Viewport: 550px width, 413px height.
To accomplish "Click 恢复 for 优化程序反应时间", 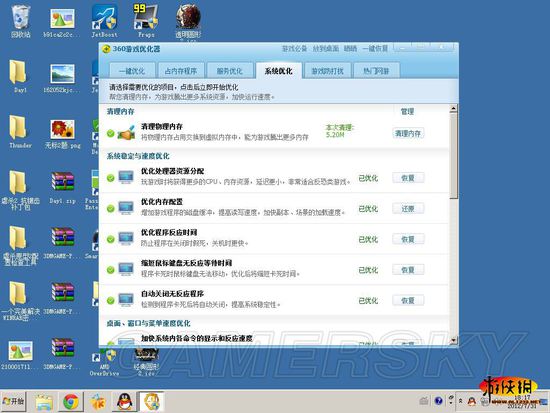I will click(x=408, y=239).
